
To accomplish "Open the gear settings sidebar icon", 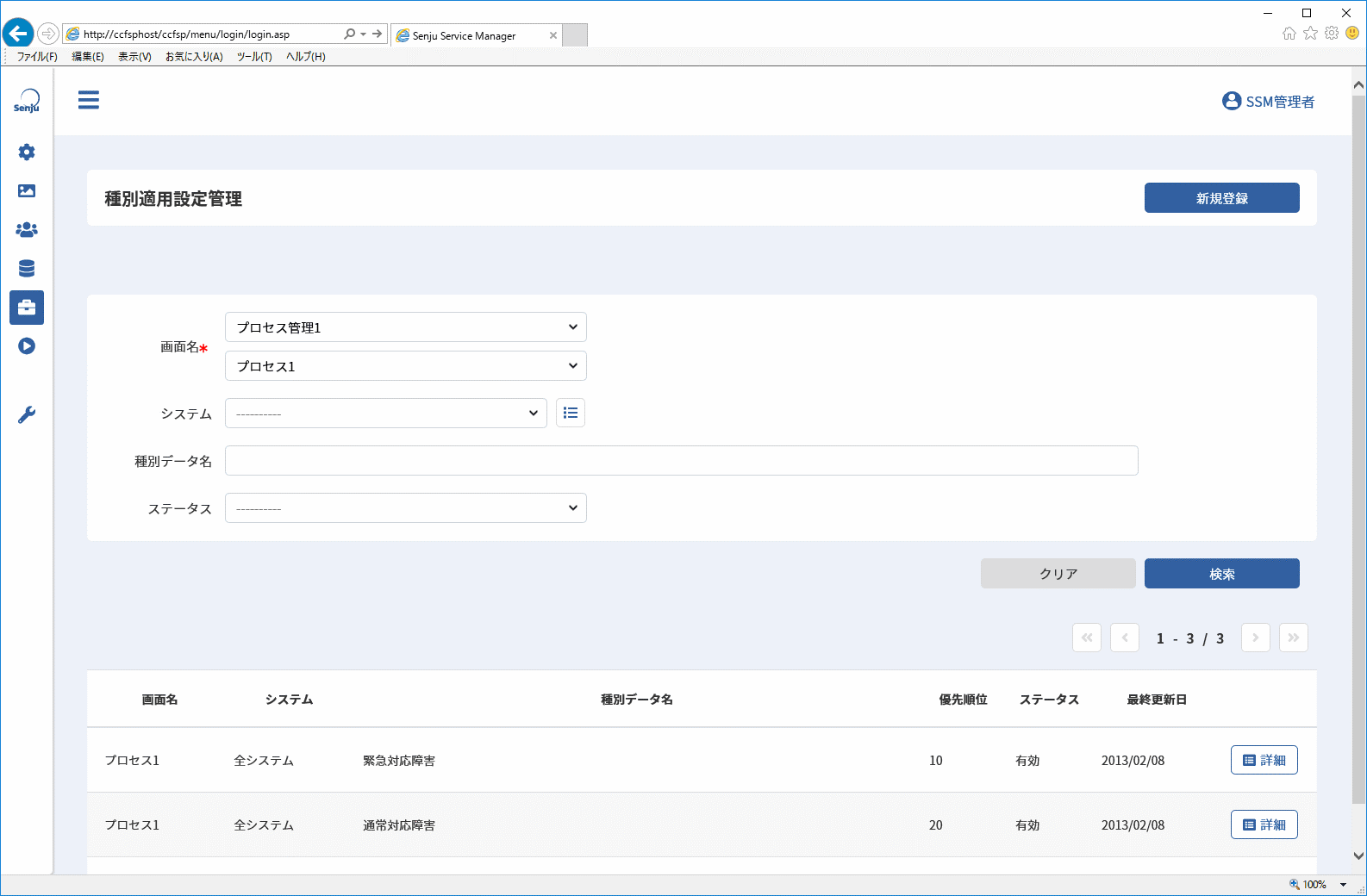I will (27, 152).
